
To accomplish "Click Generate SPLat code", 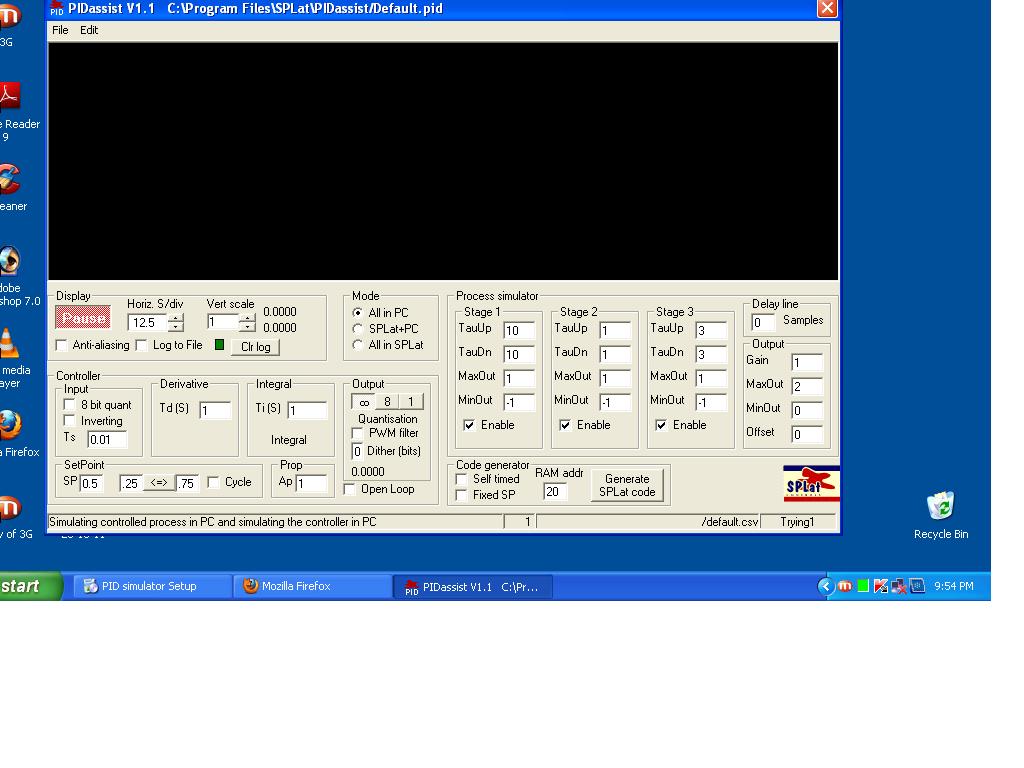I will point(627,485).
